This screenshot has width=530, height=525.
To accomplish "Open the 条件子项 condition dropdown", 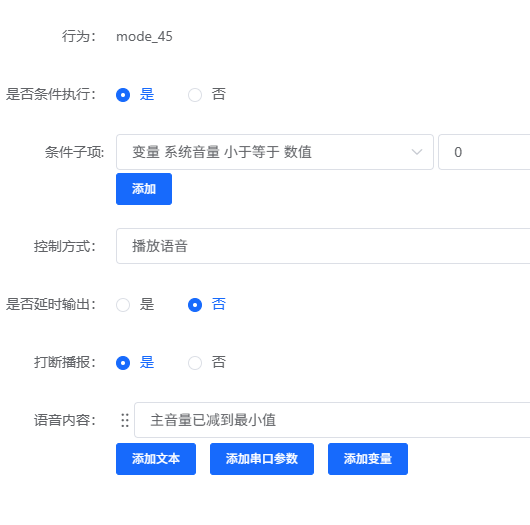I will [x=274, y=152].
